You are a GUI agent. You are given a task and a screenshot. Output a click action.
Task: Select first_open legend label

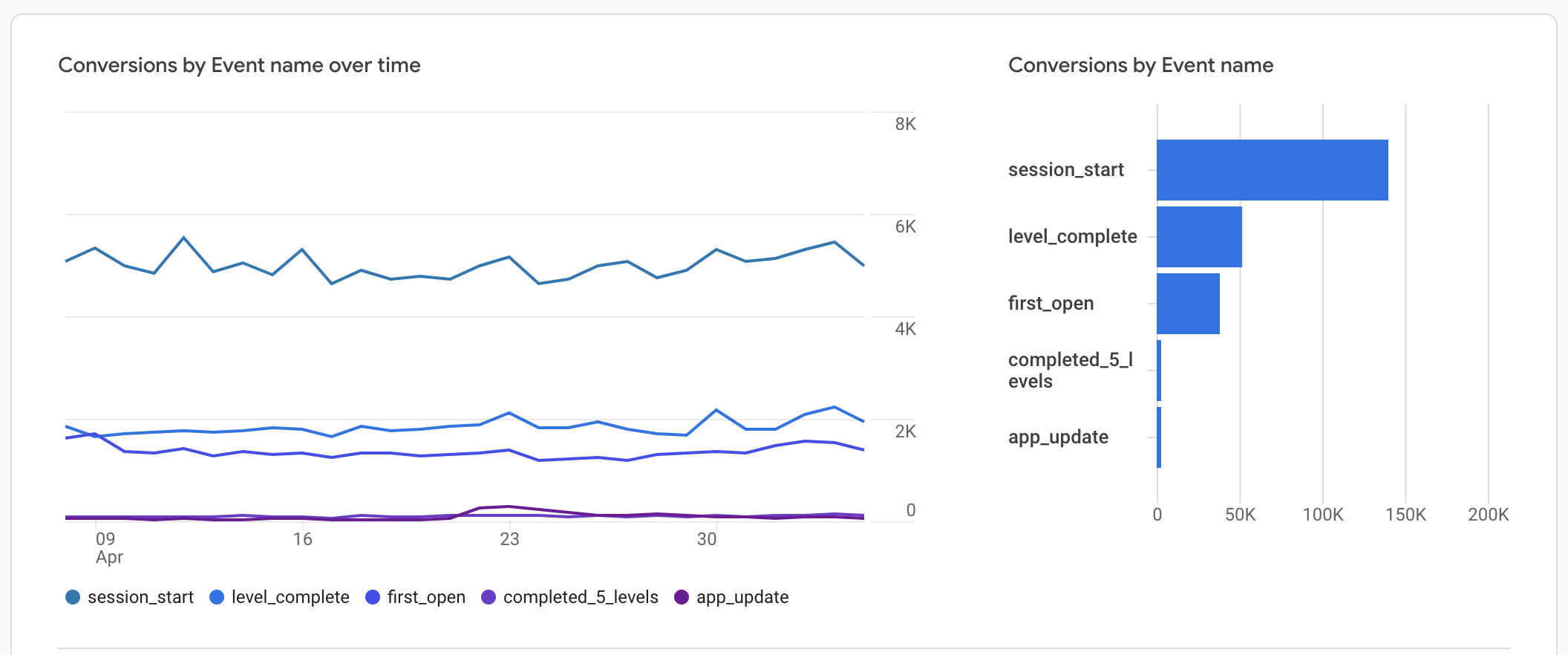point(426,597)
